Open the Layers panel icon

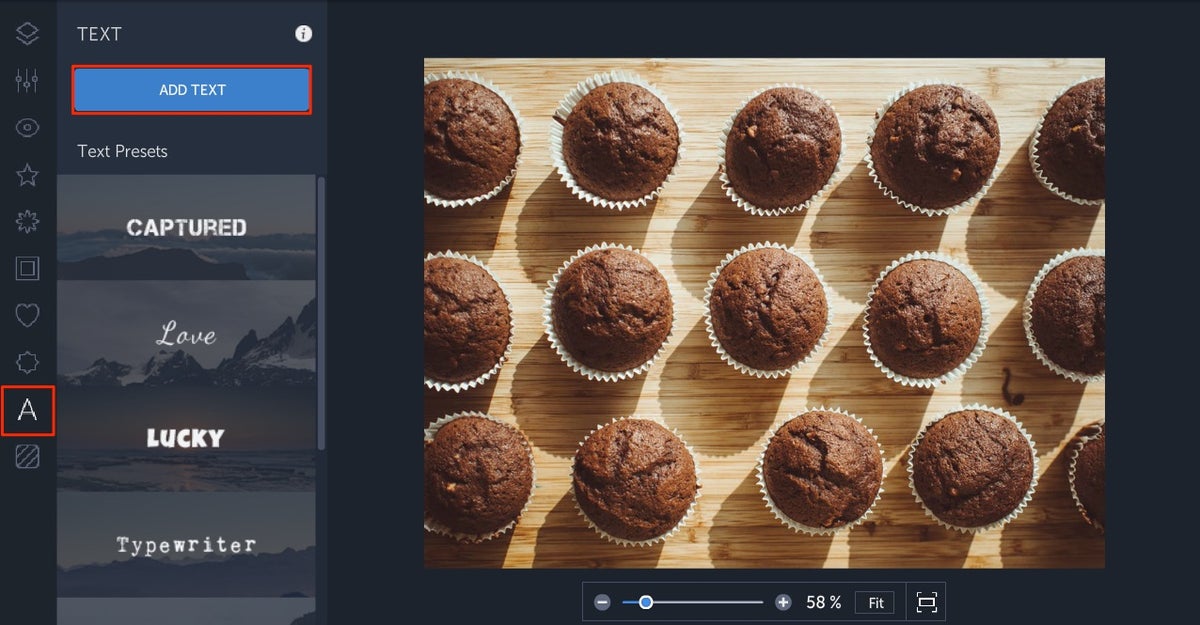pyautogui.click(x=27, y=33)
